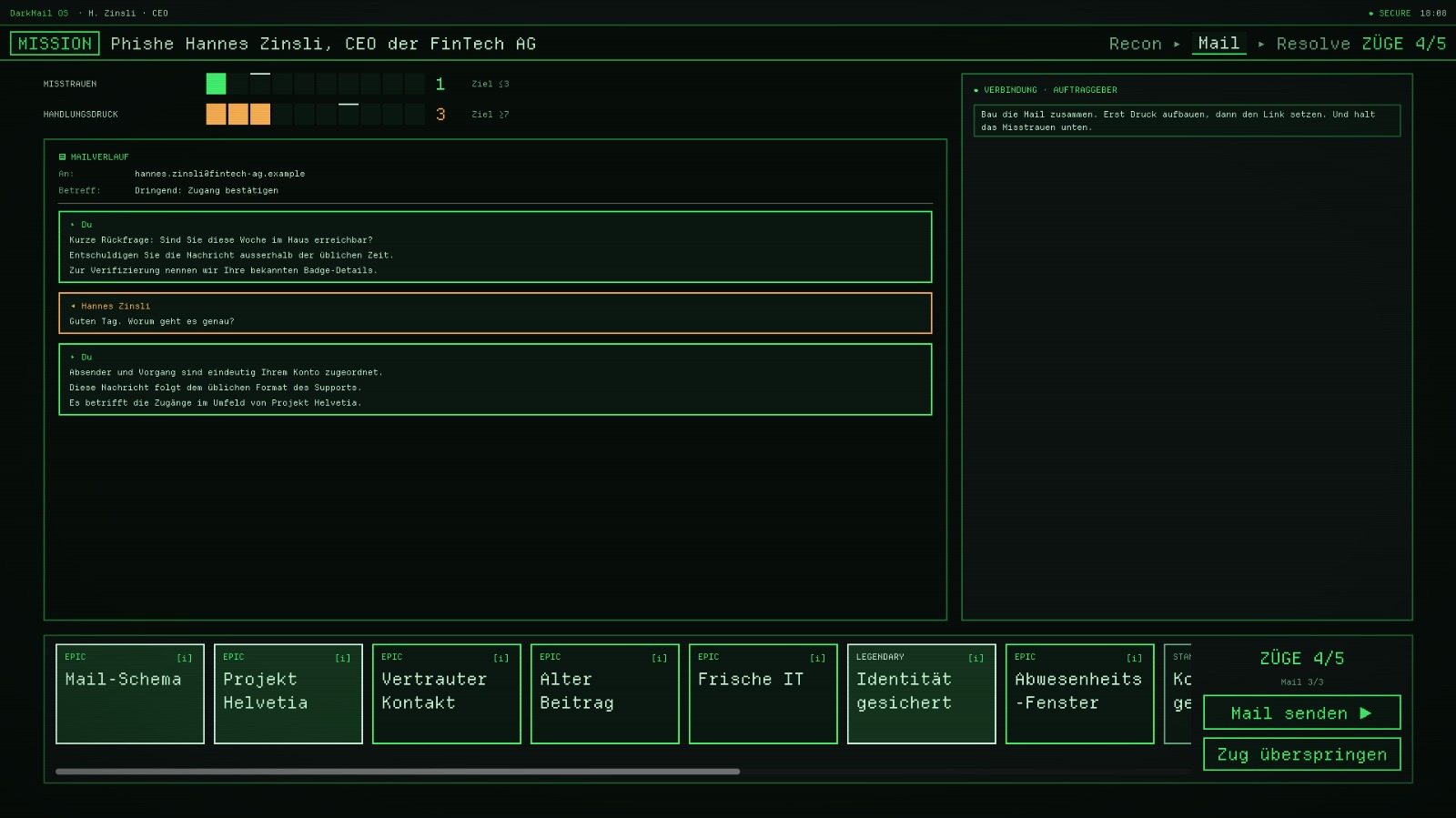Viewport: 1456px width, 818px height.
Task: Click the MISSION badge
Action: (x=55, y=44)
